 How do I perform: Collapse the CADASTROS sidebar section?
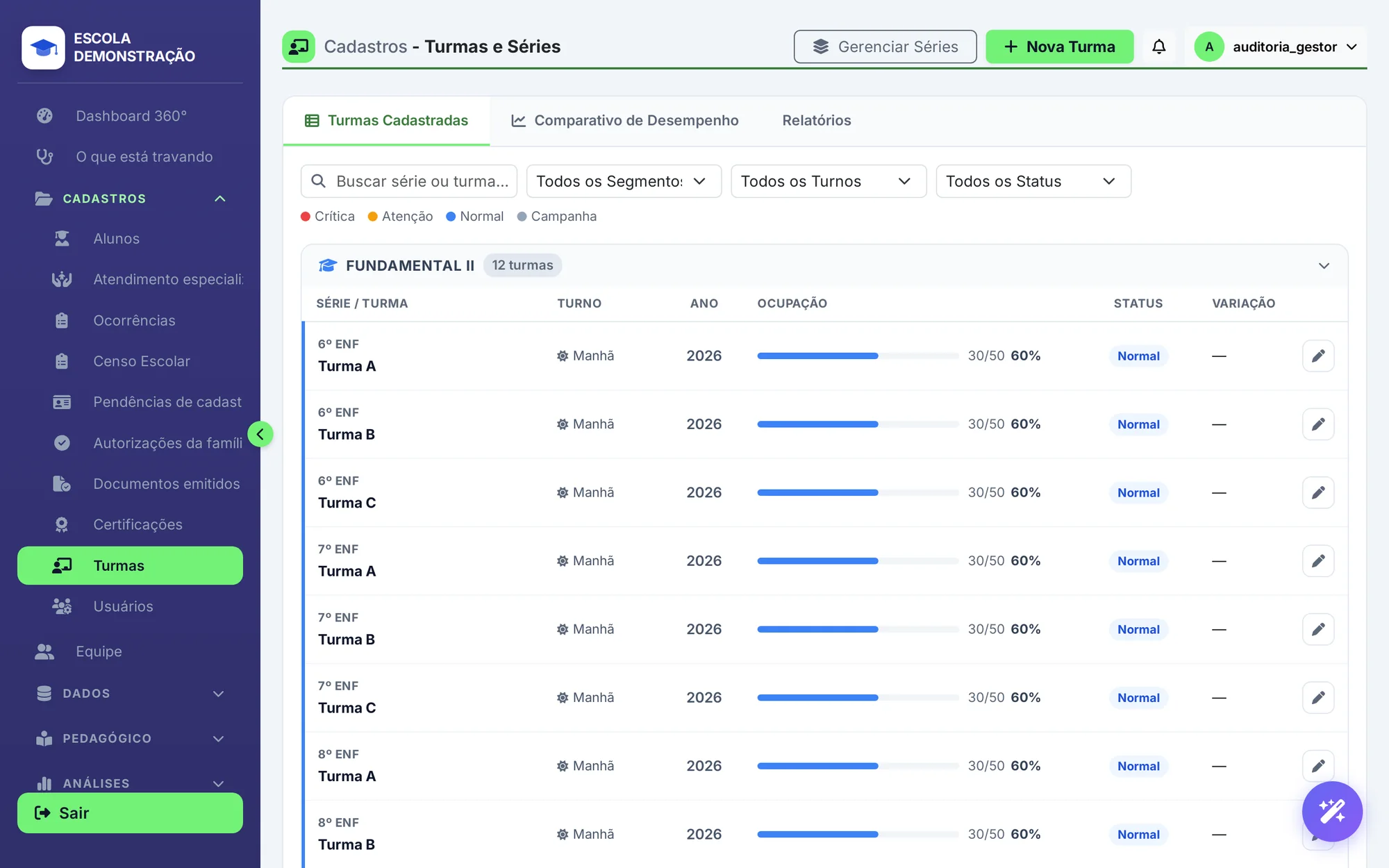click(x=130, y=199)
